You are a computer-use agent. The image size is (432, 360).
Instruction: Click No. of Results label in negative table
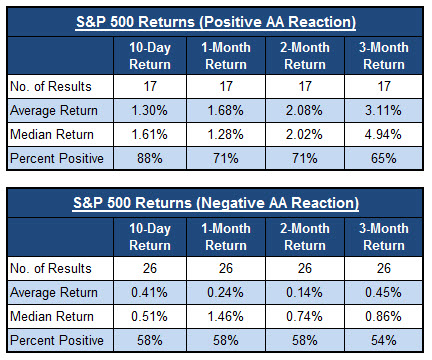click(x=51, y=268)
